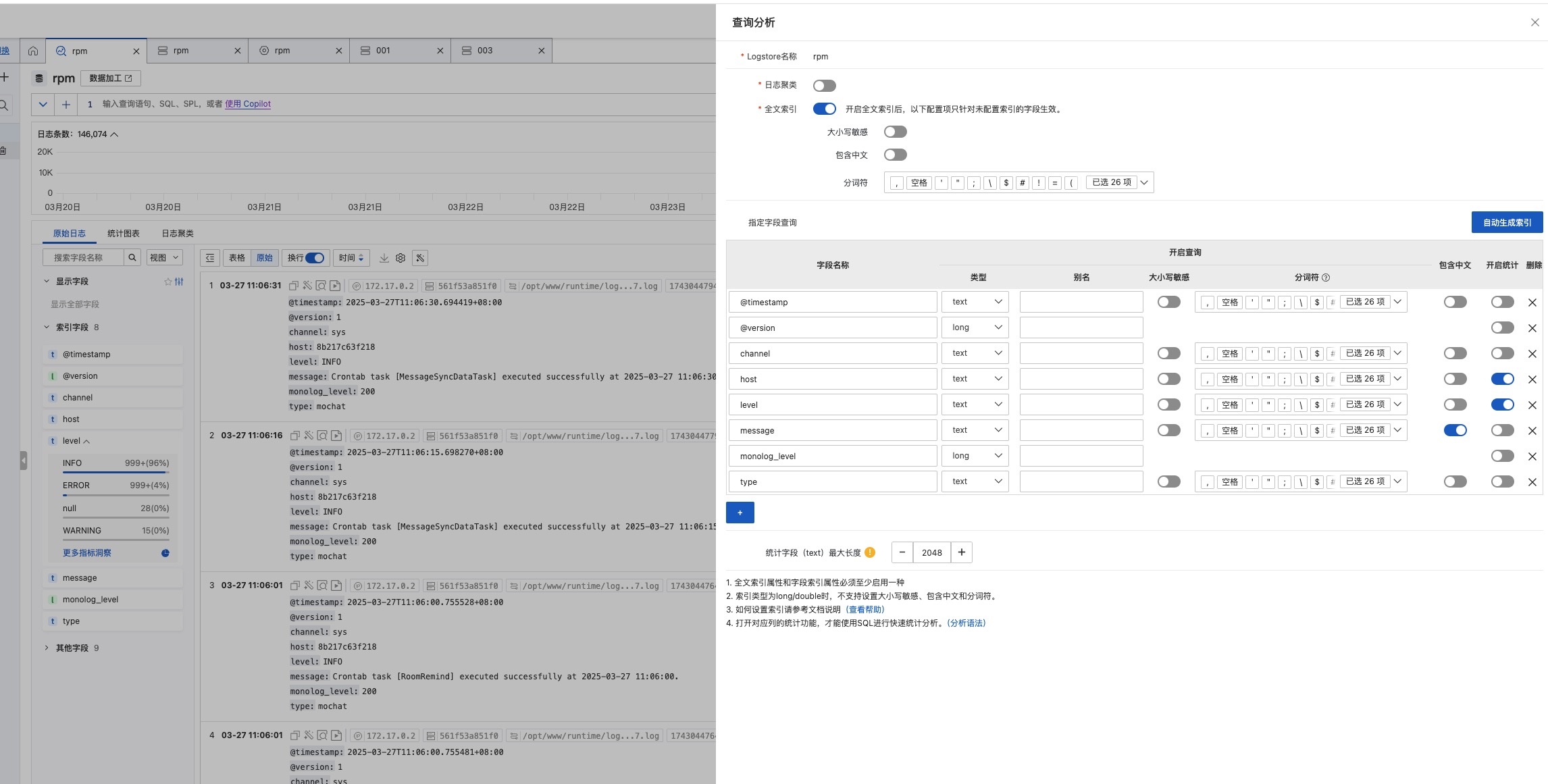
Task: Click the 自动生成索引 button
Action: coord(1507,222)
